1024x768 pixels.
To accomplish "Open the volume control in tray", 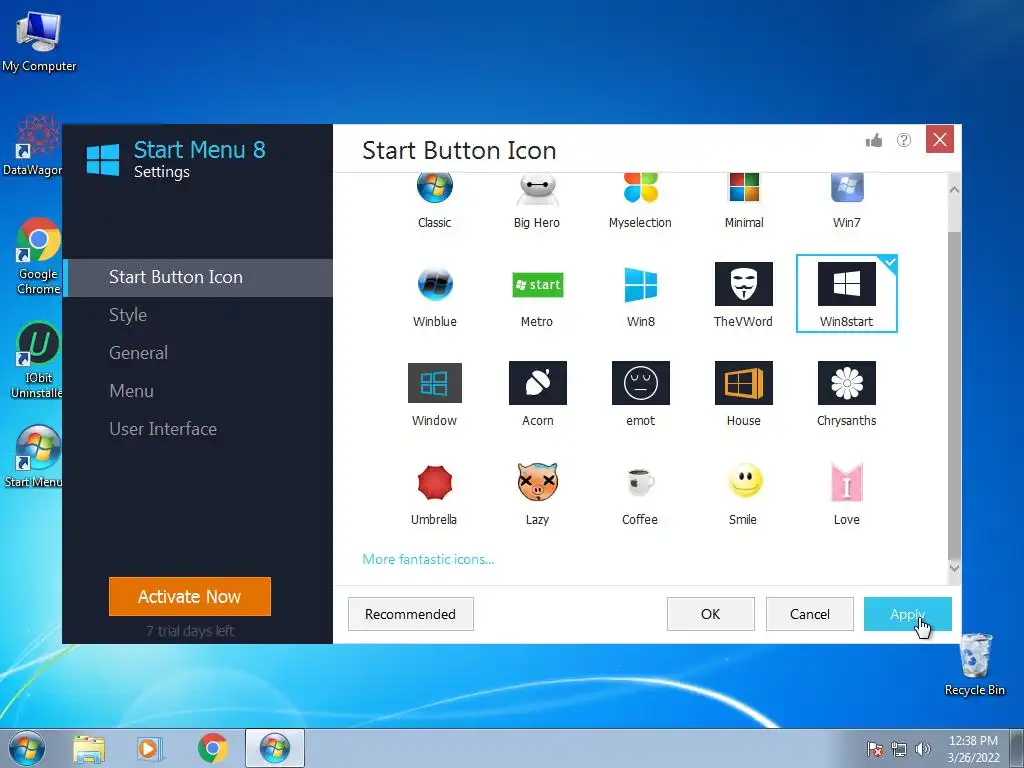I will [x=923, y=749].
